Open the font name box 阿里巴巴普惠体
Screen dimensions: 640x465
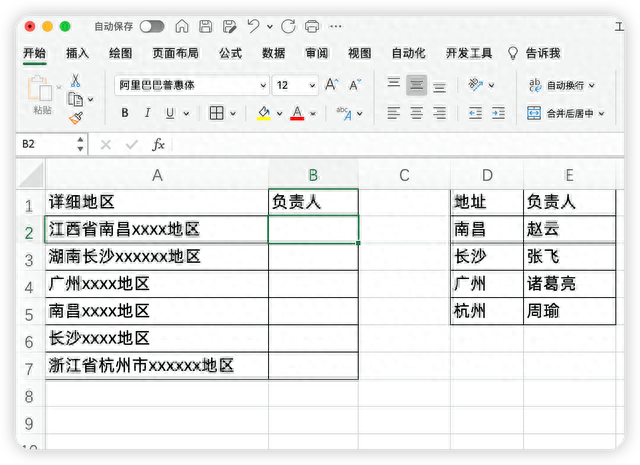click(191, 85)
